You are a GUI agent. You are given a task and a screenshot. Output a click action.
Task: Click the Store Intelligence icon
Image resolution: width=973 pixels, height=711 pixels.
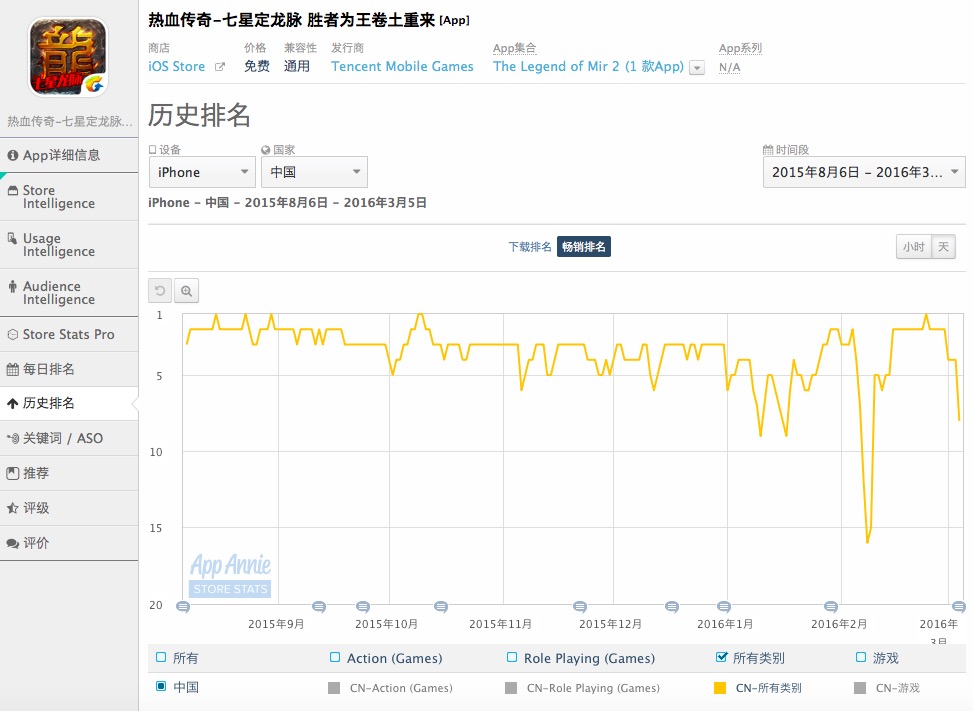12,190
